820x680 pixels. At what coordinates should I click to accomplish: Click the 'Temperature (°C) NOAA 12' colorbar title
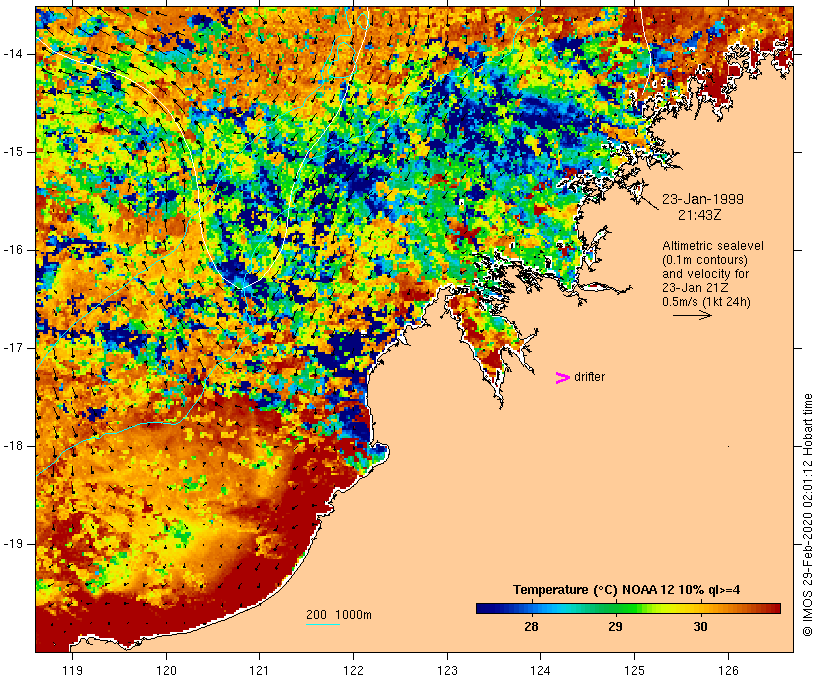pyautogui.click(x=627, y=590)
